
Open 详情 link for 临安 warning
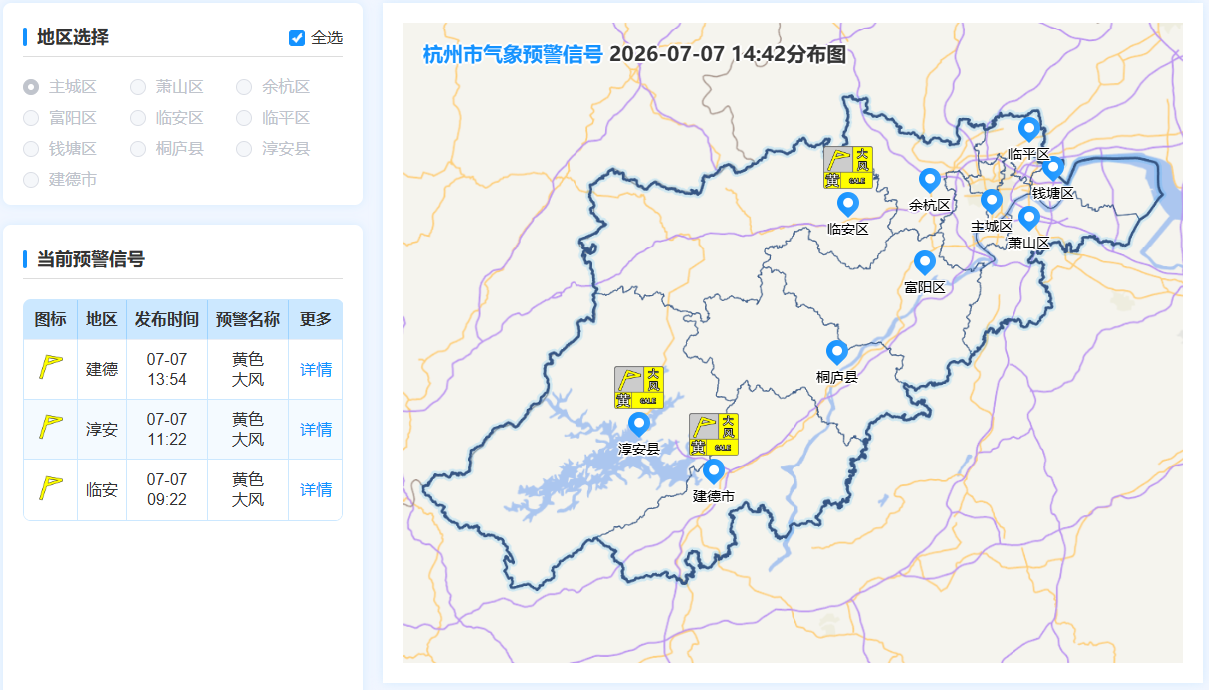[316, 490]
